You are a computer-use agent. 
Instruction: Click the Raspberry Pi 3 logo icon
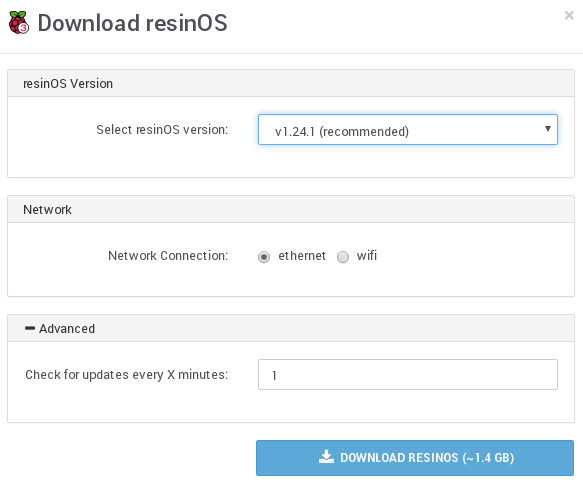[x=19, y=23]
